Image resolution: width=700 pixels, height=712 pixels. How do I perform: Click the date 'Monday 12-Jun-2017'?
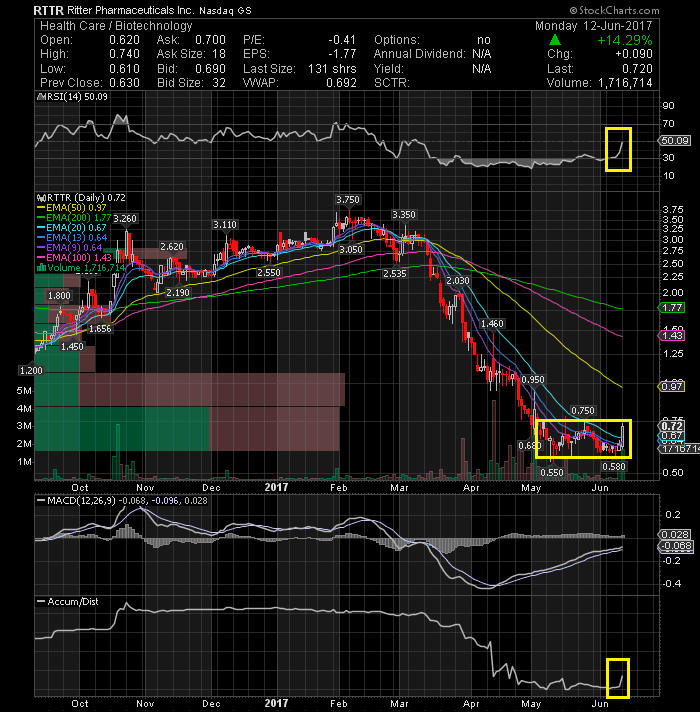tap(593, 26)
